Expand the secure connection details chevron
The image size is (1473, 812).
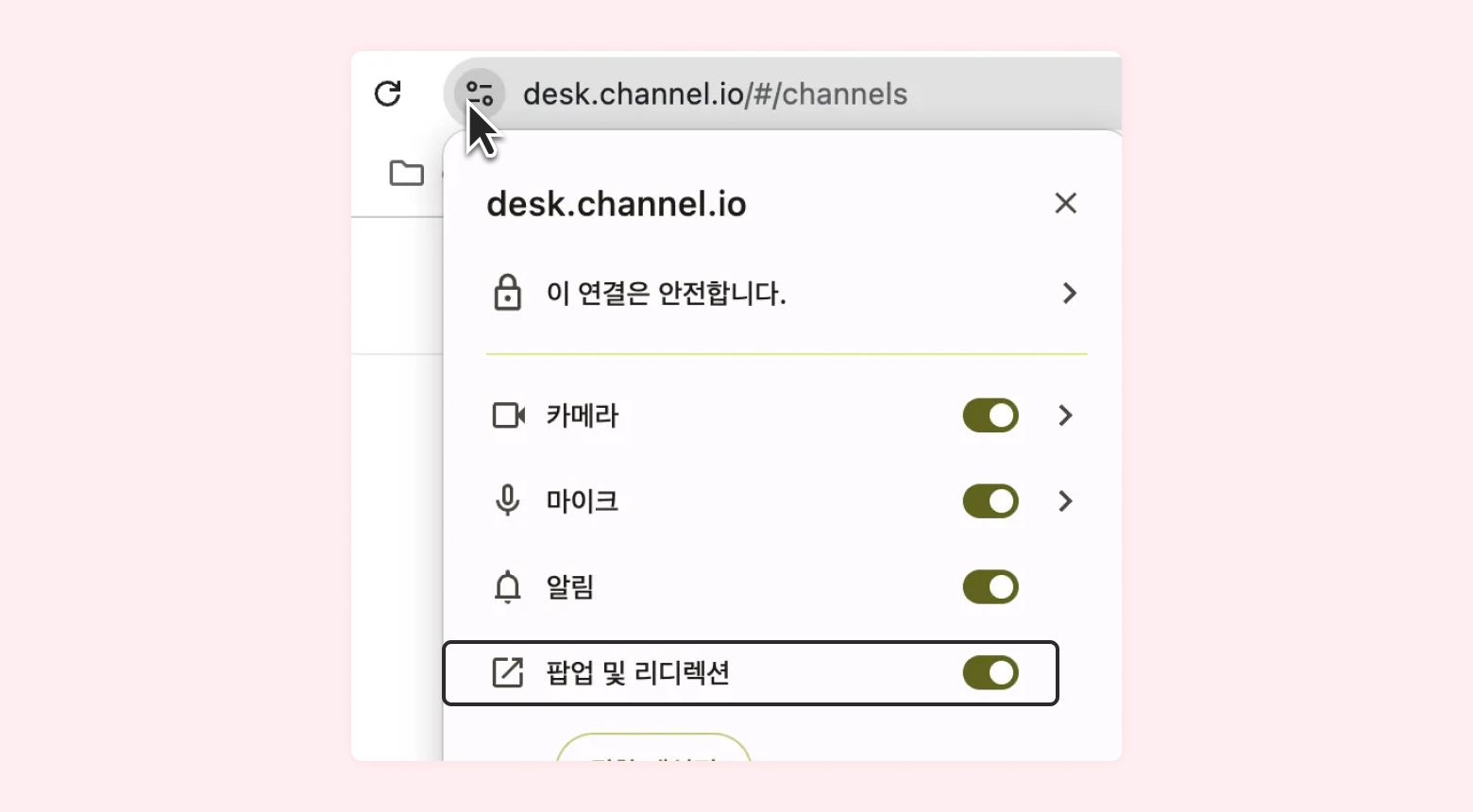coord(1069,294)
